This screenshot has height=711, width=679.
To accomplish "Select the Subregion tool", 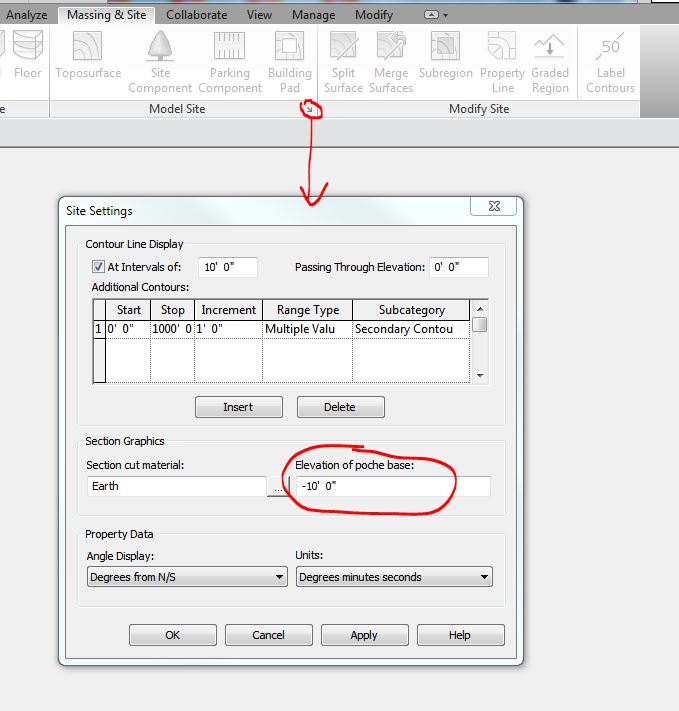I will pos(445,55).
